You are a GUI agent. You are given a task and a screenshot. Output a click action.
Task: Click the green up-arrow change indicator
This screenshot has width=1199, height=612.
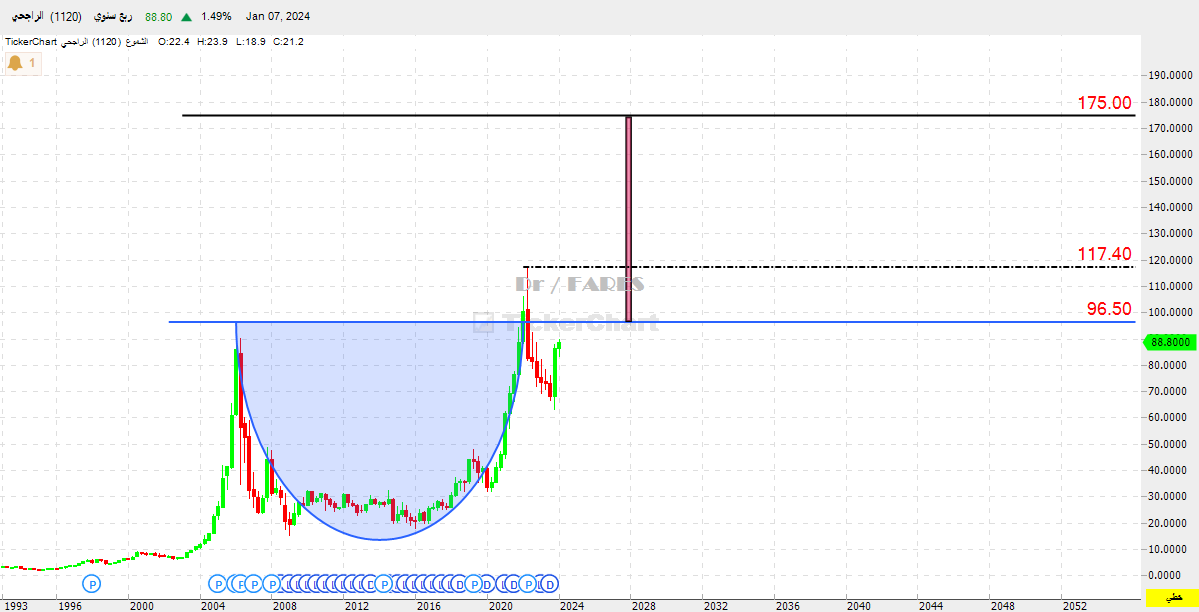pyautogui.click(x=187, y=17)
